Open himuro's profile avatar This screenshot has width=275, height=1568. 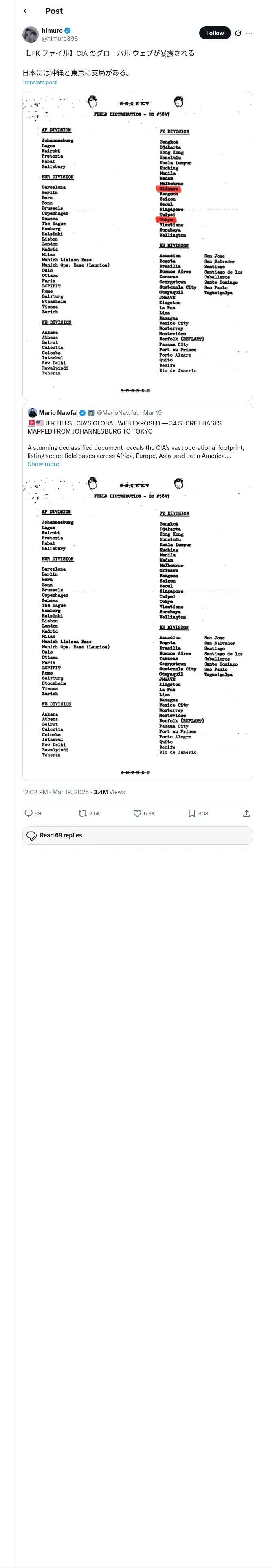(31, 34)
